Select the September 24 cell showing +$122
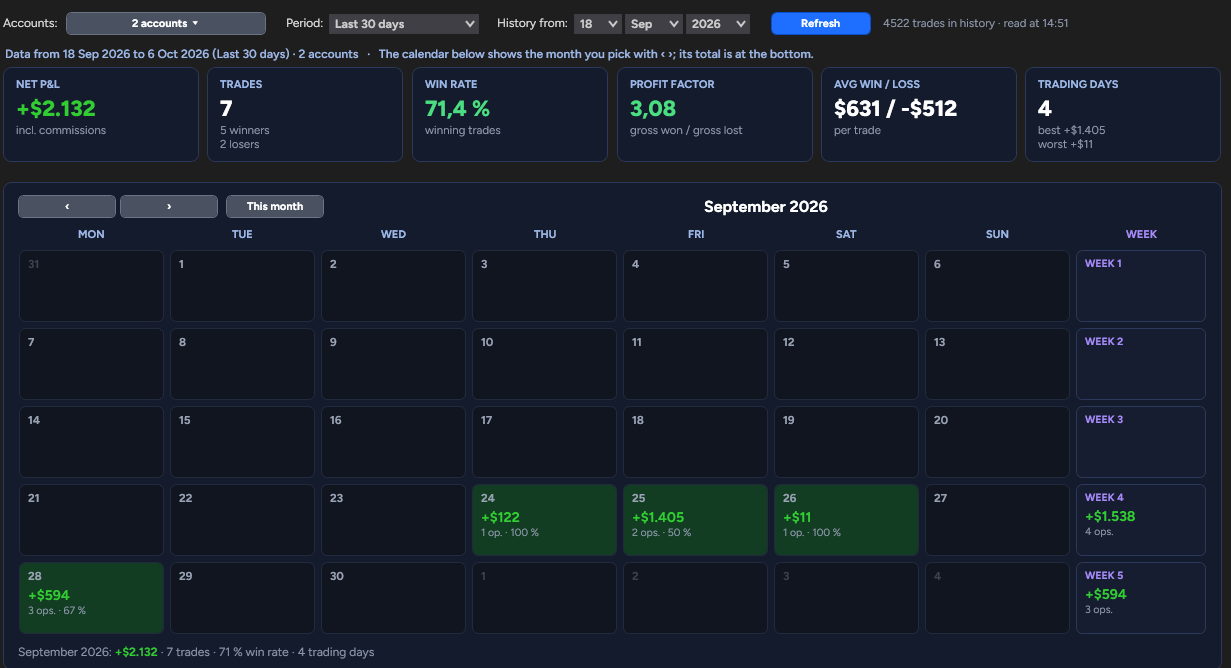The height and width of the screenshot is (668, 1231). click(544, 520)
